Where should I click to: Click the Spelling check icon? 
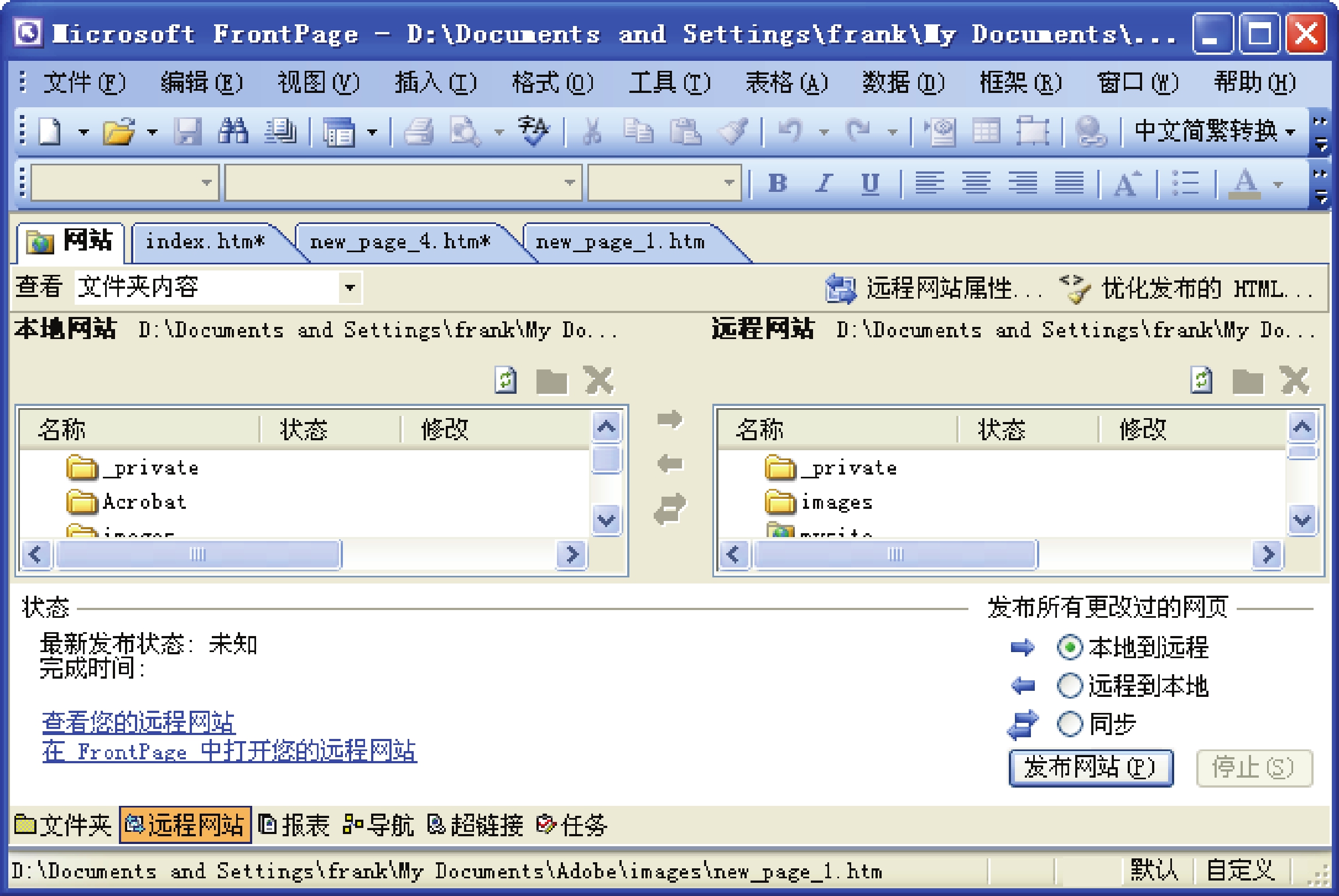(x=534, y=132)
